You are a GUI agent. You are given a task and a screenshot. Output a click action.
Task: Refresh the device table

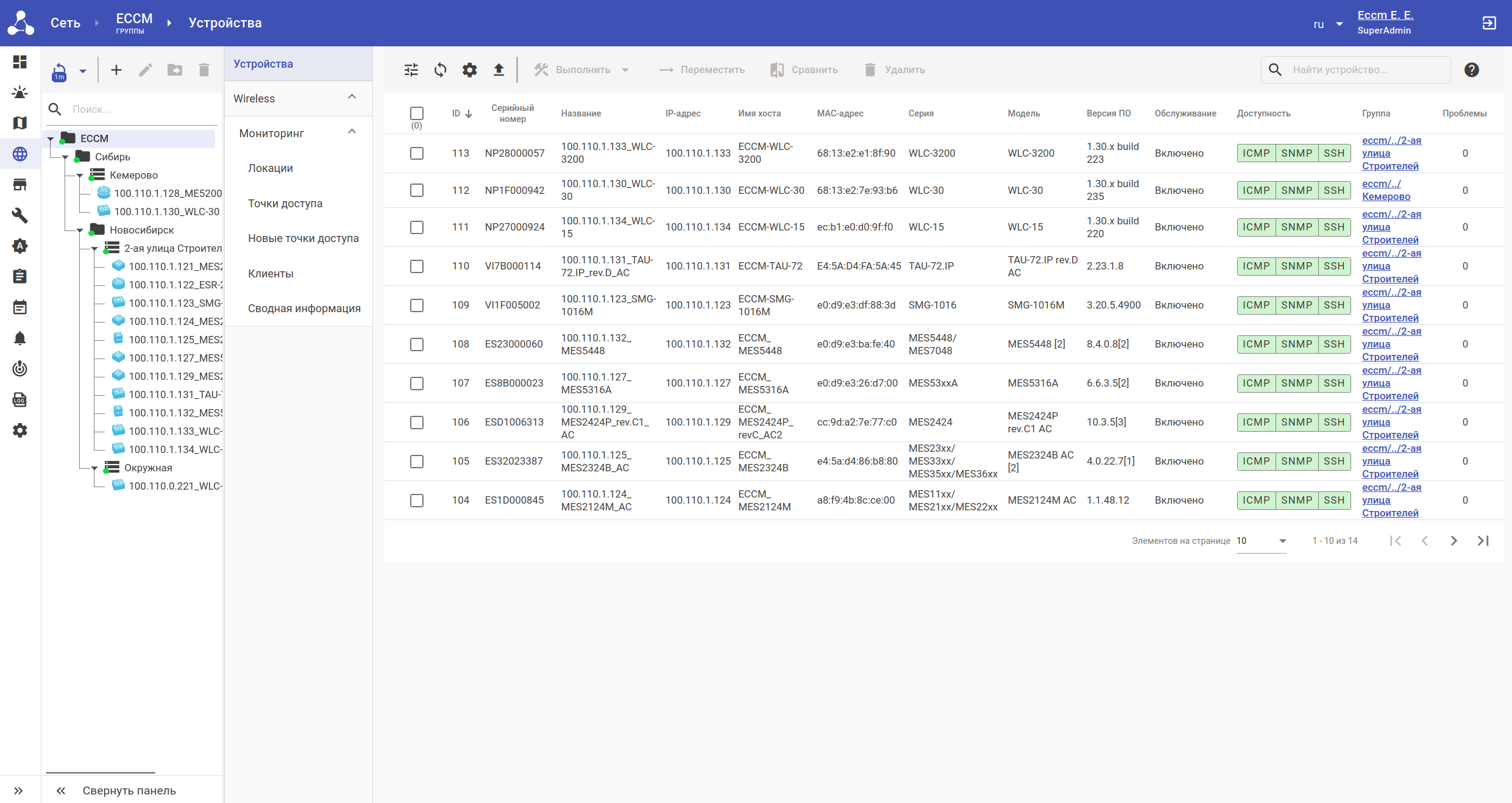coord(440,70)
